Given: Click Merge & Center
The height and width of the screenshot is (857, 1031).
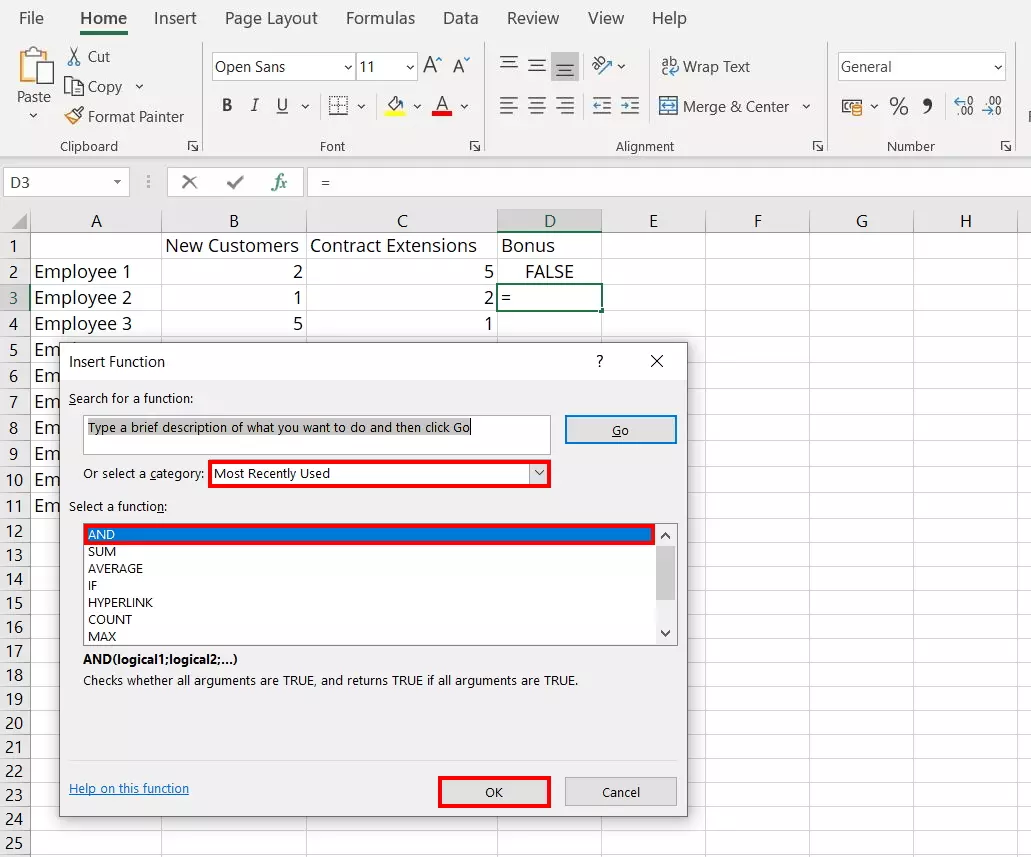Looking at the screenshot, I should click(723, 106).
